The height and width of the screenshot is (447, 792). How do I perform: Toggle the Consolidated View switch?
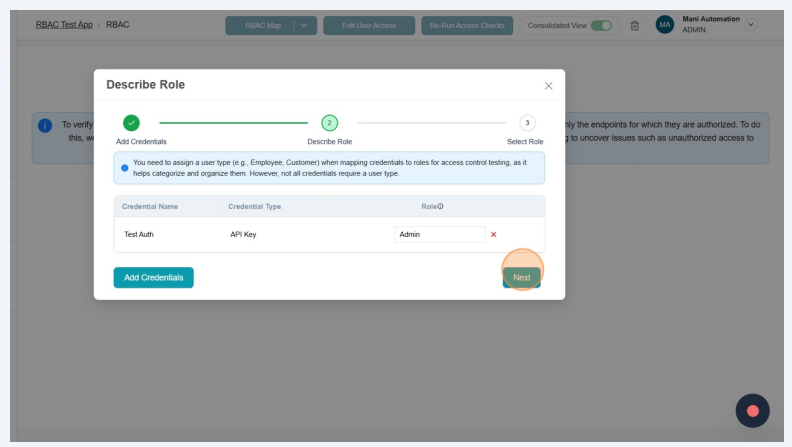click(601, 25)
